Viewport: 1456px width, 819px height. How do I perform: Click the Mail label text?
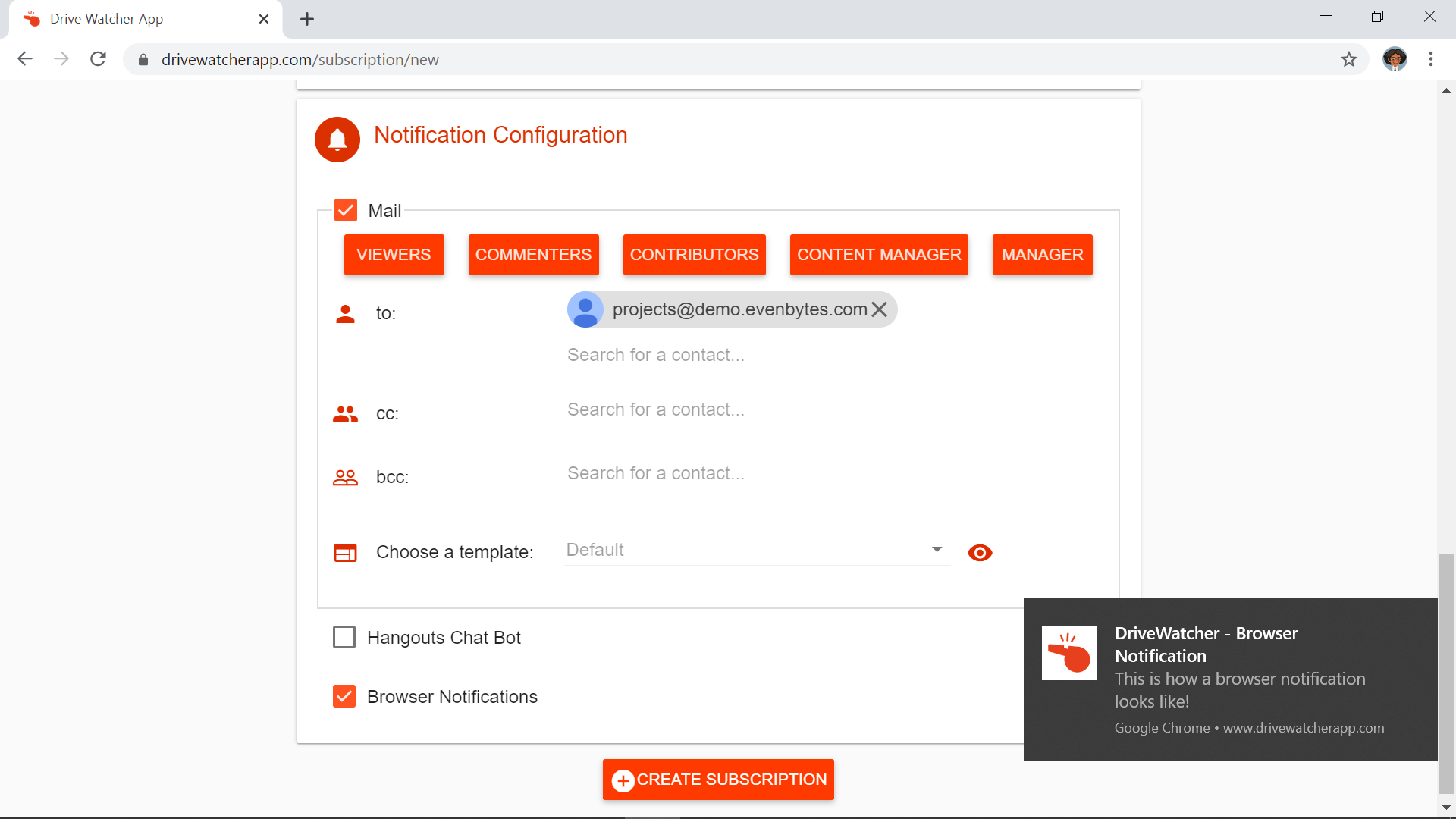[x=384, y=211]
